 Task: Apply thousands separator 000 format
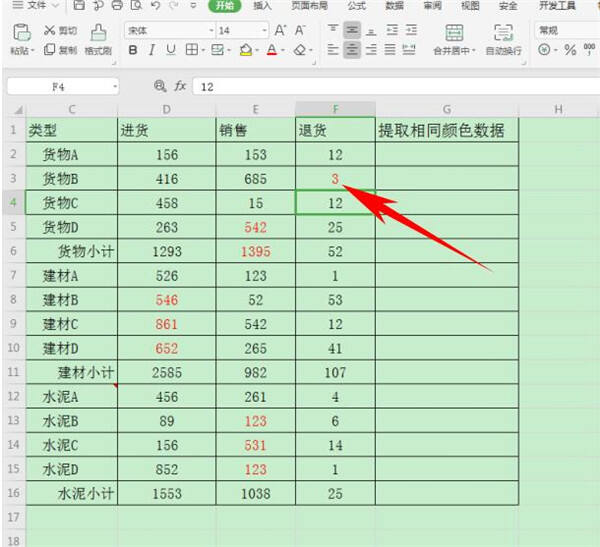coord(589,49)
